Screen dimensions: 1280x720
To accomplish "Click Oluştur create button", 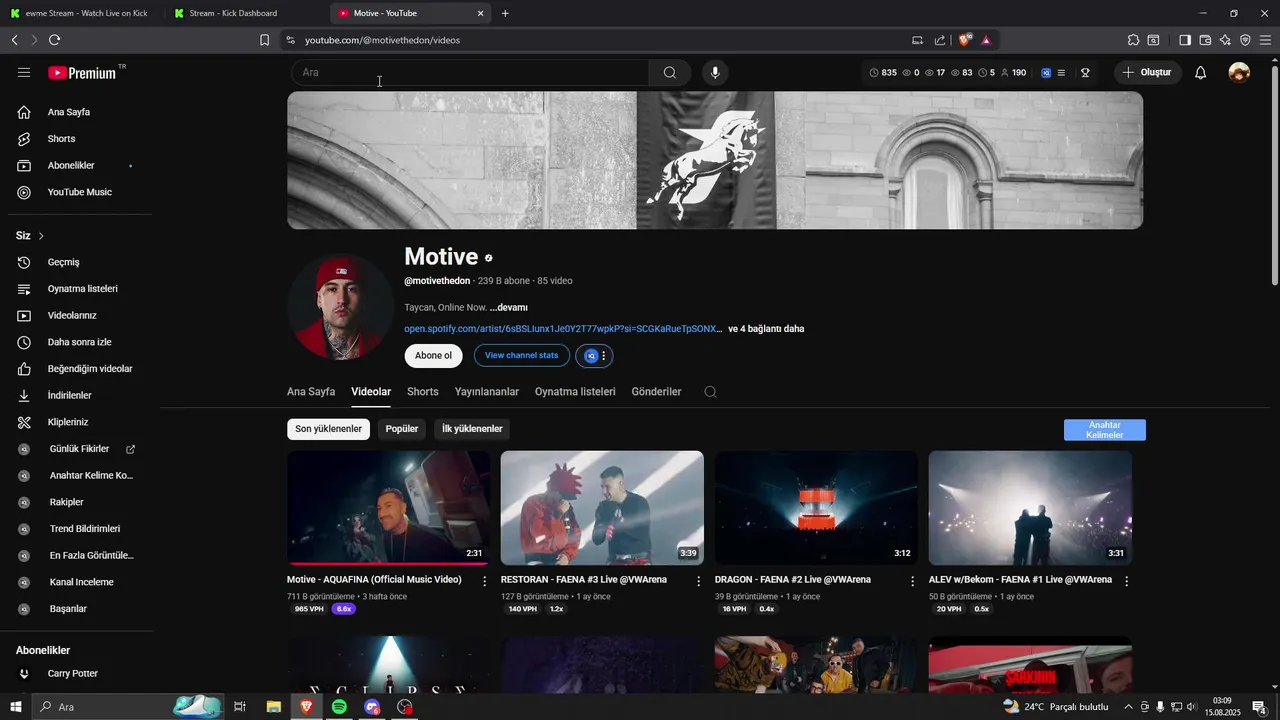I will (x=1147, y=72).
